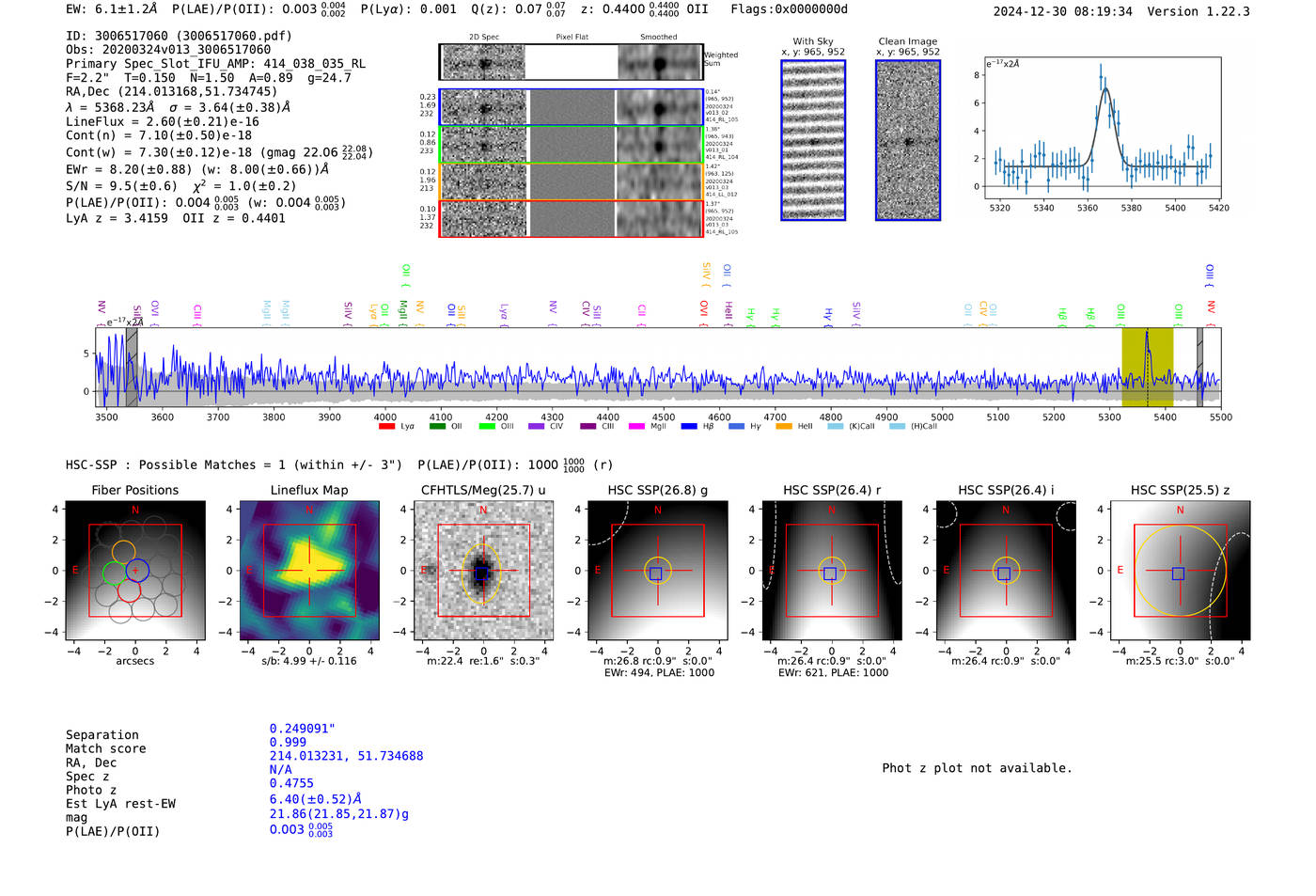The image size is (1316, 896).
Task: Click the blue Hβ legend swatch
Action: click(689, 427)
